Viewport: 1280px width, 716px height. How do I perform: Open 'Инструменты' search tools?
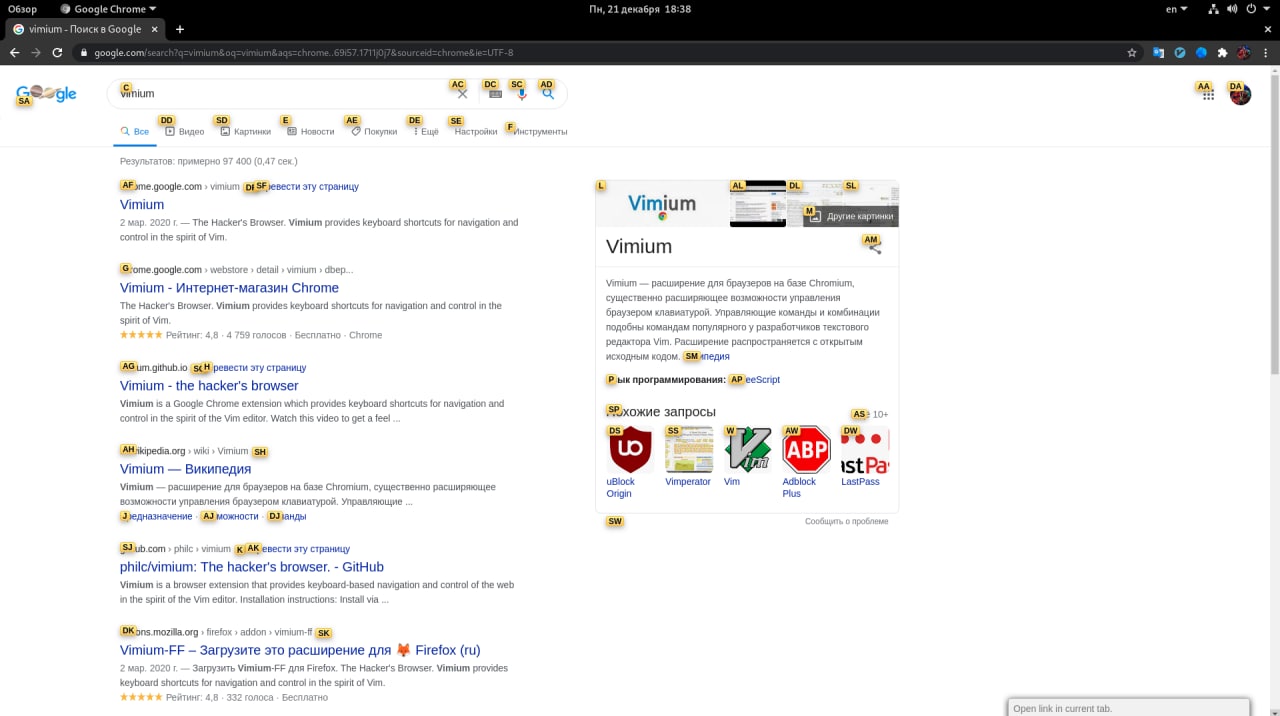click(x=540, y=131)
